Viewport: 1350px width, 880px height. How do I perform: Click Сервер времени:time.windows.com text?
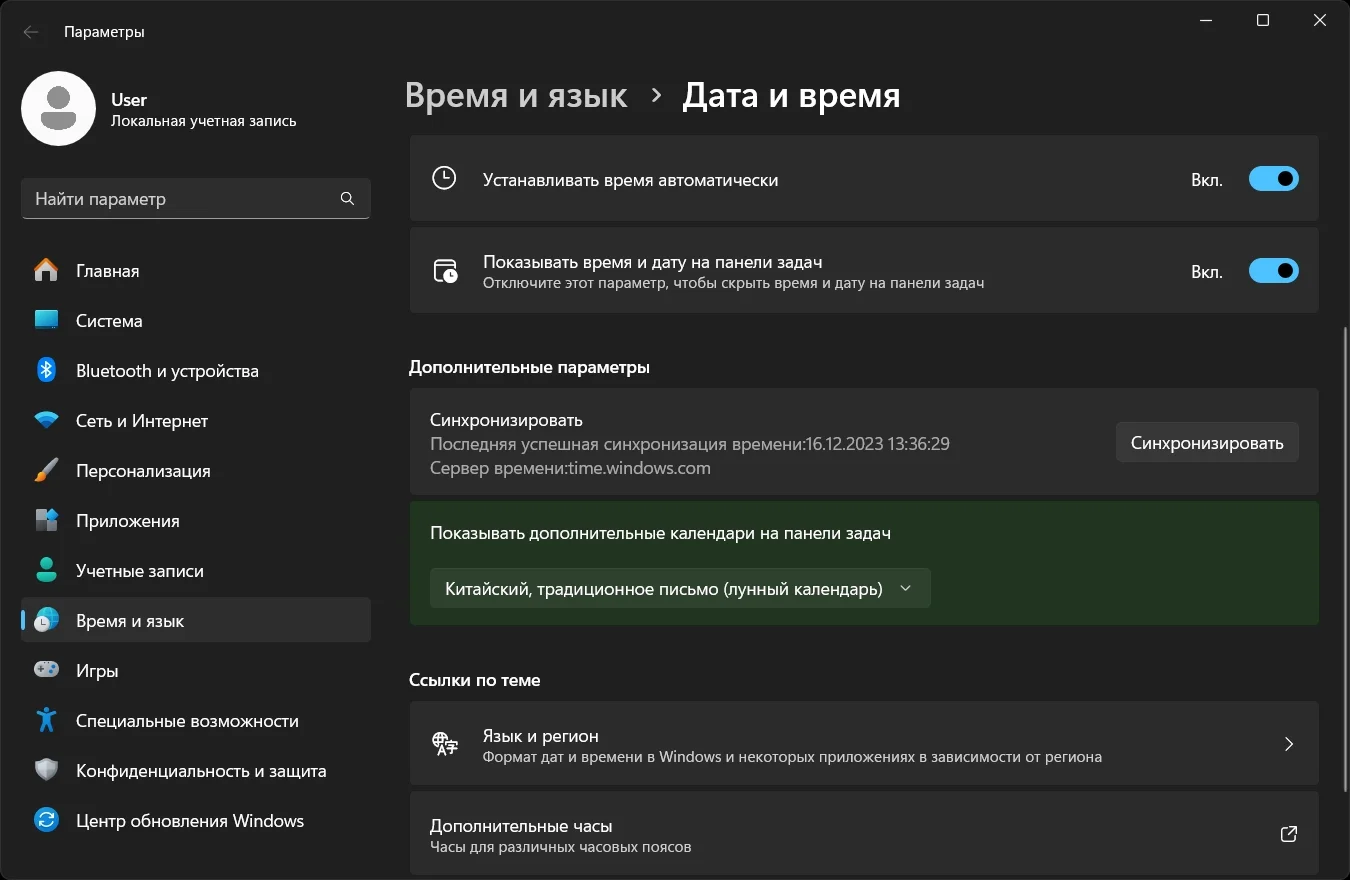pos(570,468)
